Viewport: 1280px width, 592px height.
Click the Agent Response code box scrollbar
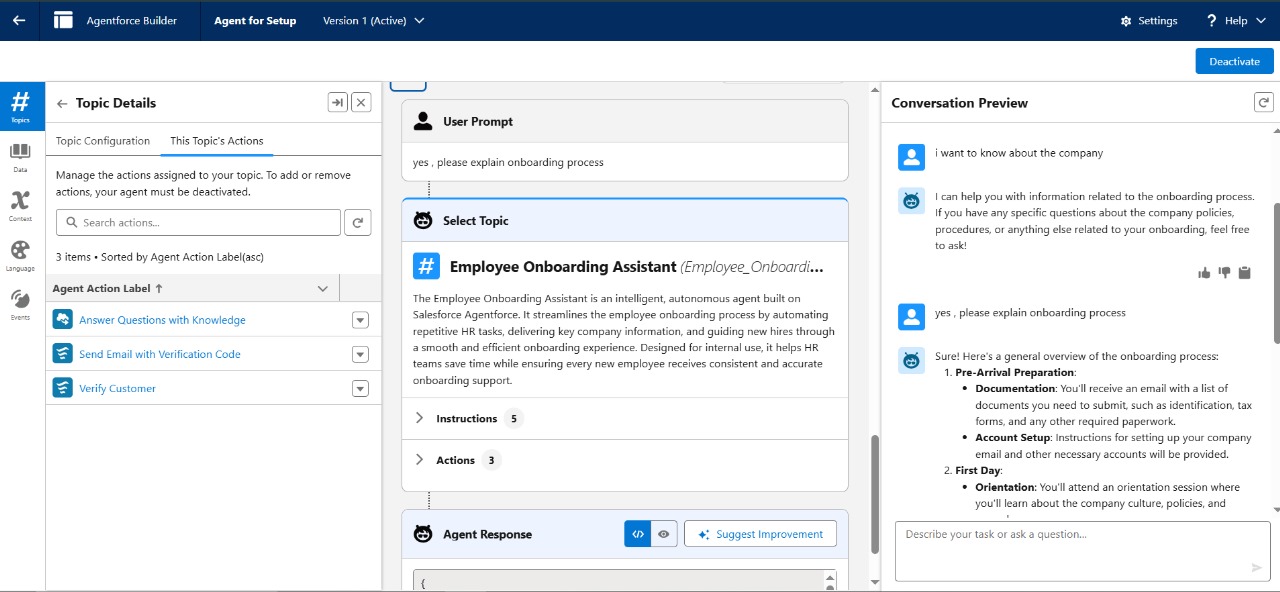coord(829,579)
